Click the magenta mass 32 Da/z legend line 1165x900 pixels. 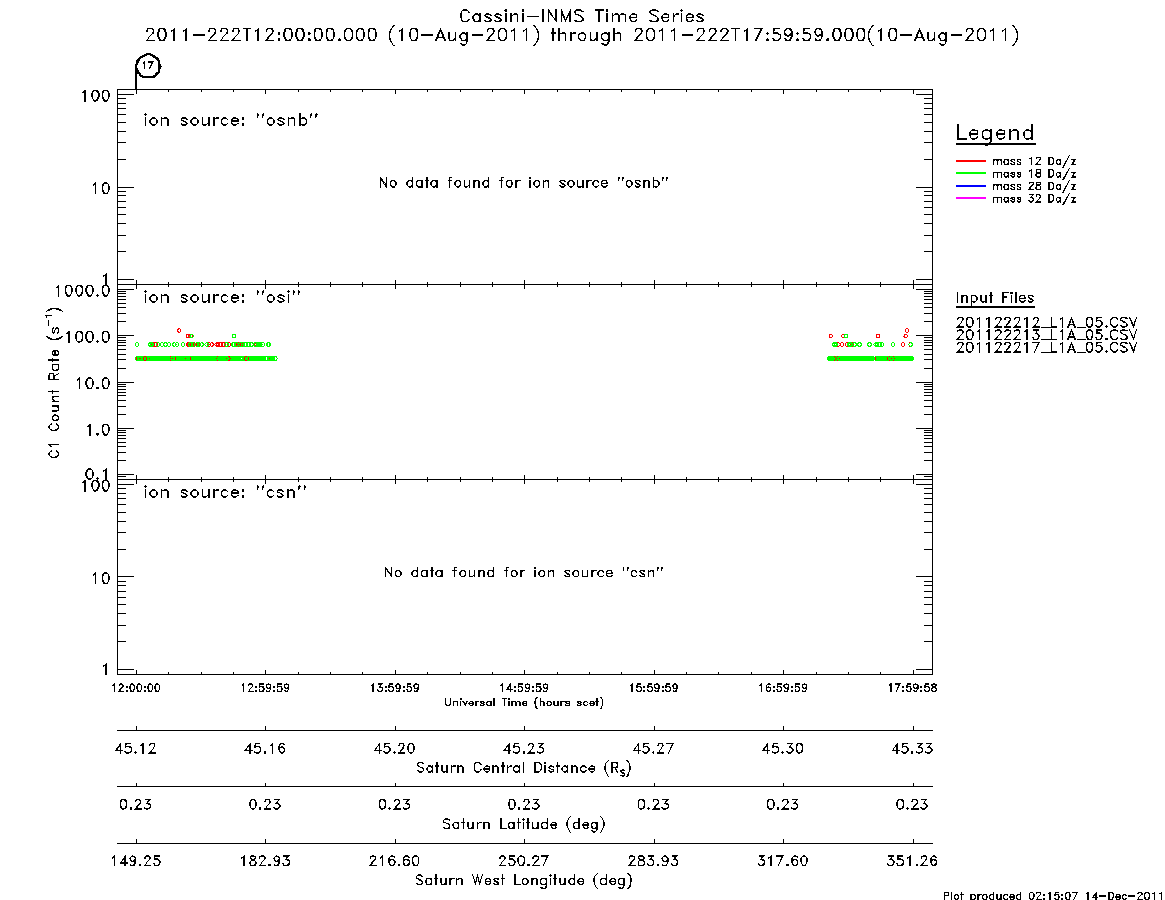pos(970,198)
